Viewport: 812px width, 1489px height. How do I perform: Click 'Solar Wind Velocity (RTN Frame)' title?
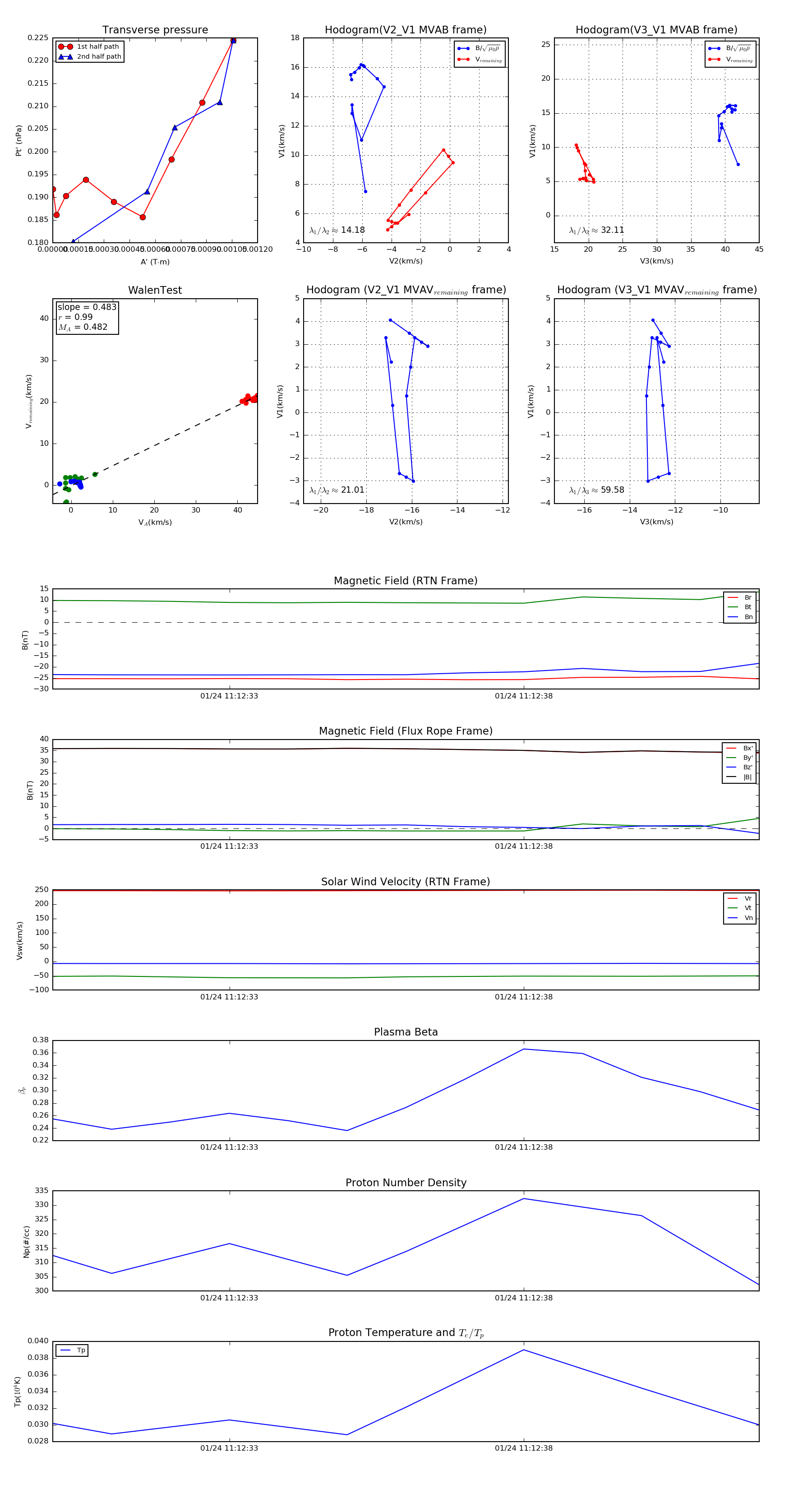pyautogui.click(x=406, y=882)
